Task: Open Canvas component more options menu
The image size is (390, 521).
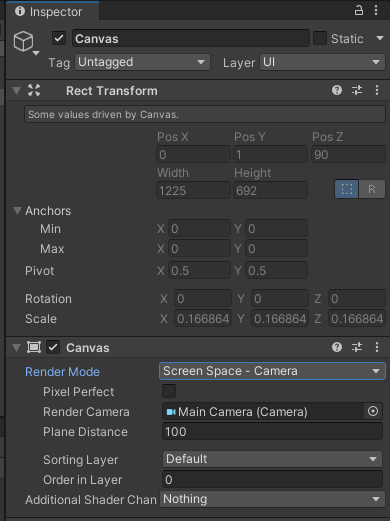Action: coord(377,347)
